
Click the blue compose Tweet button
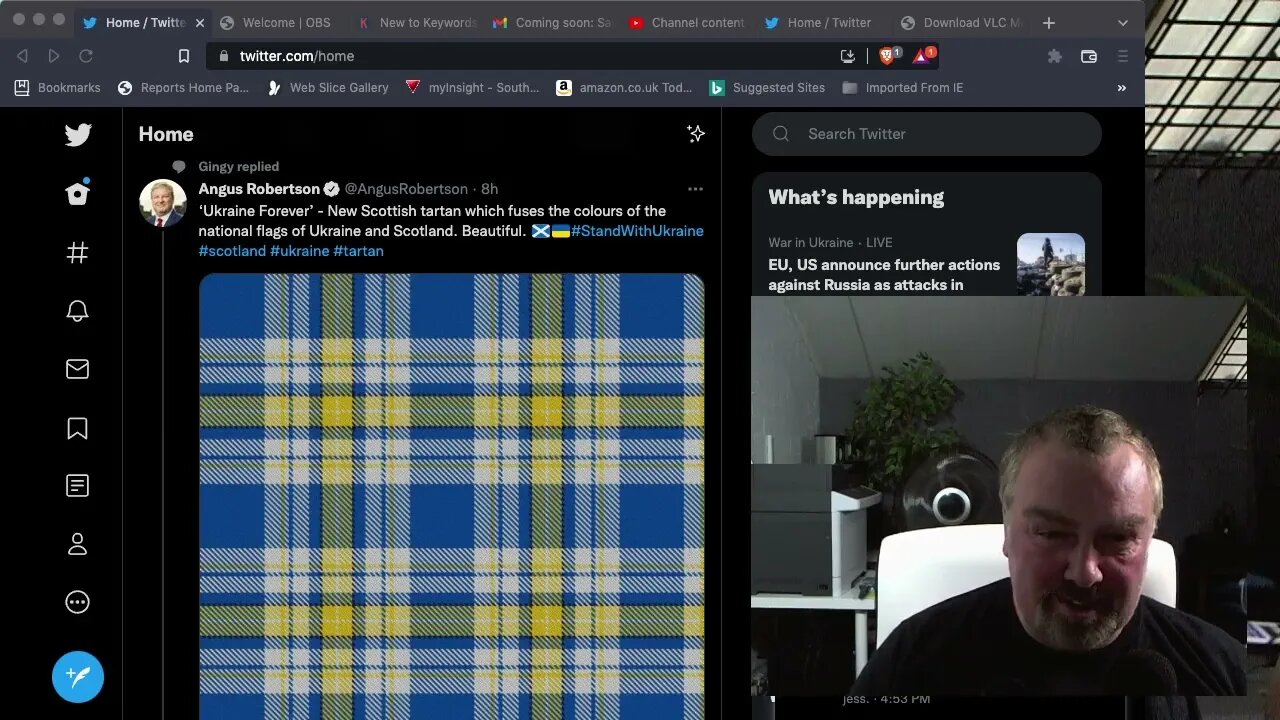pos(78,677)
